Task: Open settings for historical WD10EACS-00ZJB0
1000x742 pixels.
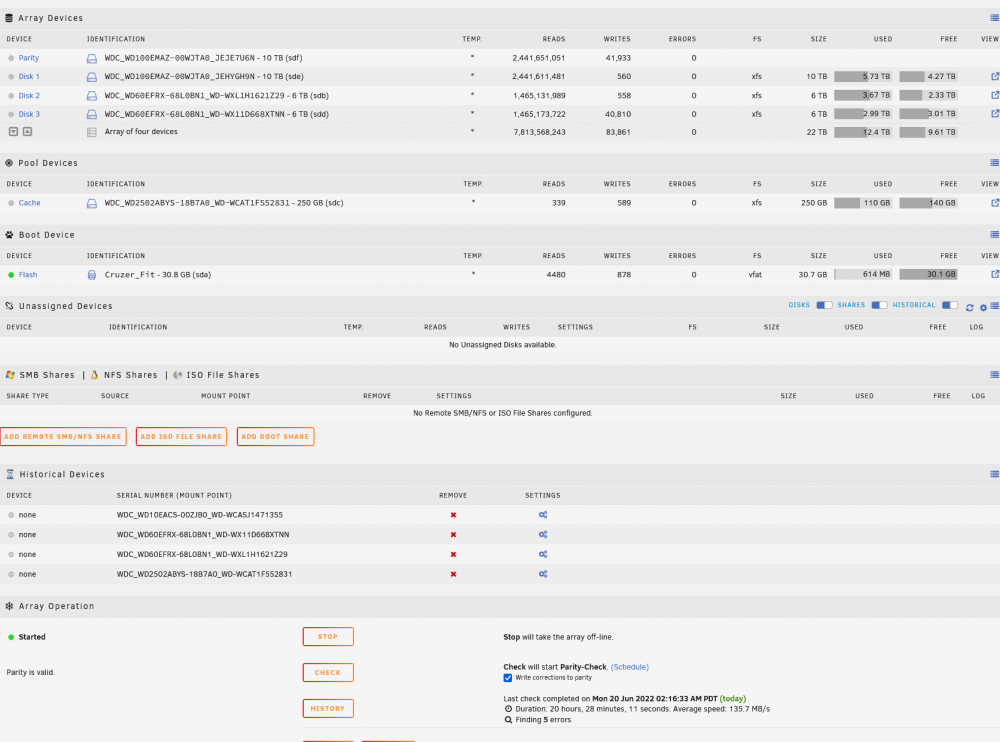Action: click(543, 515)
